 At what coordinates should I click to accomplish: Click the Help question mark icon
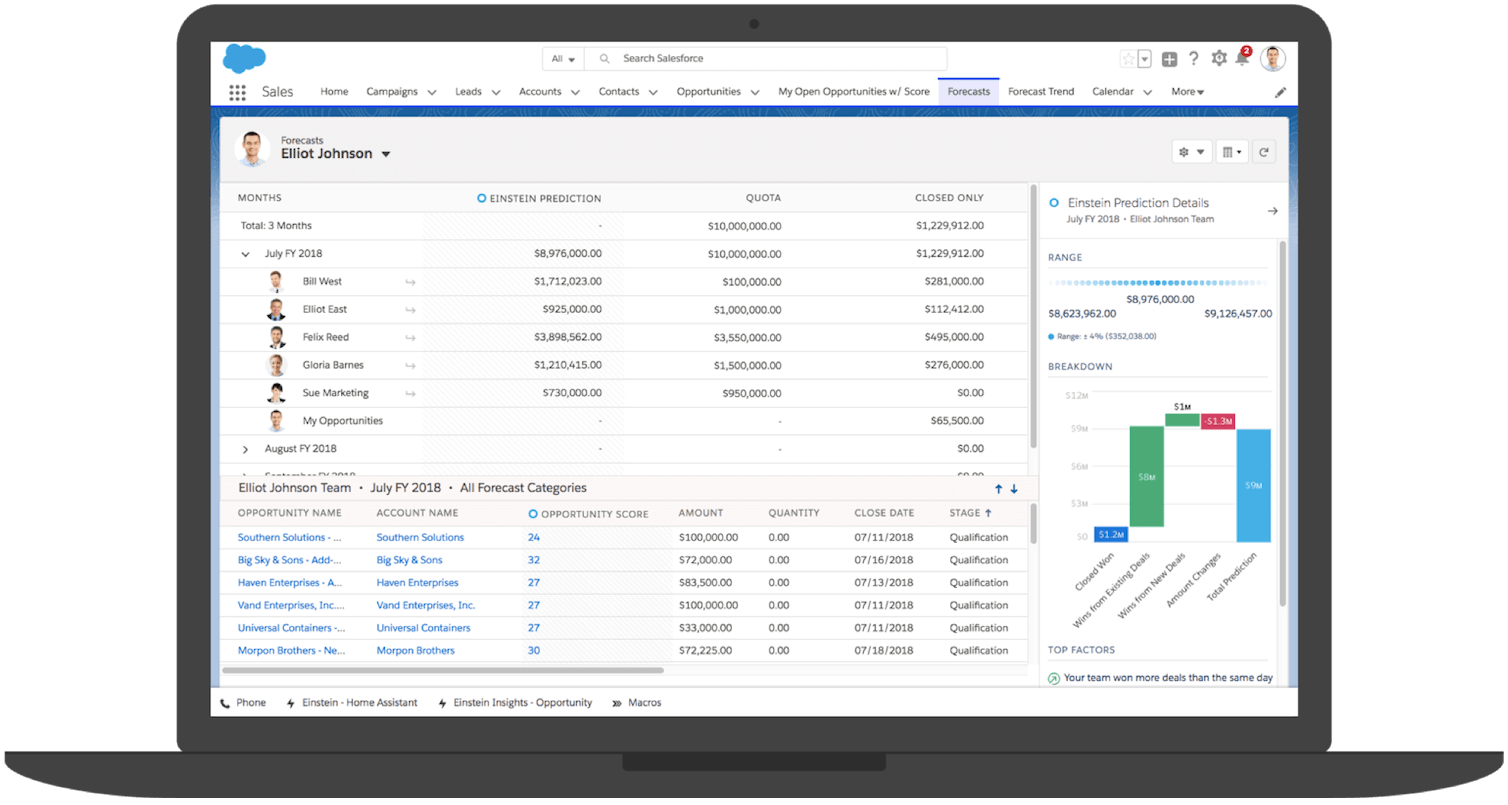pyautogui.click(x=1194, y=59)
